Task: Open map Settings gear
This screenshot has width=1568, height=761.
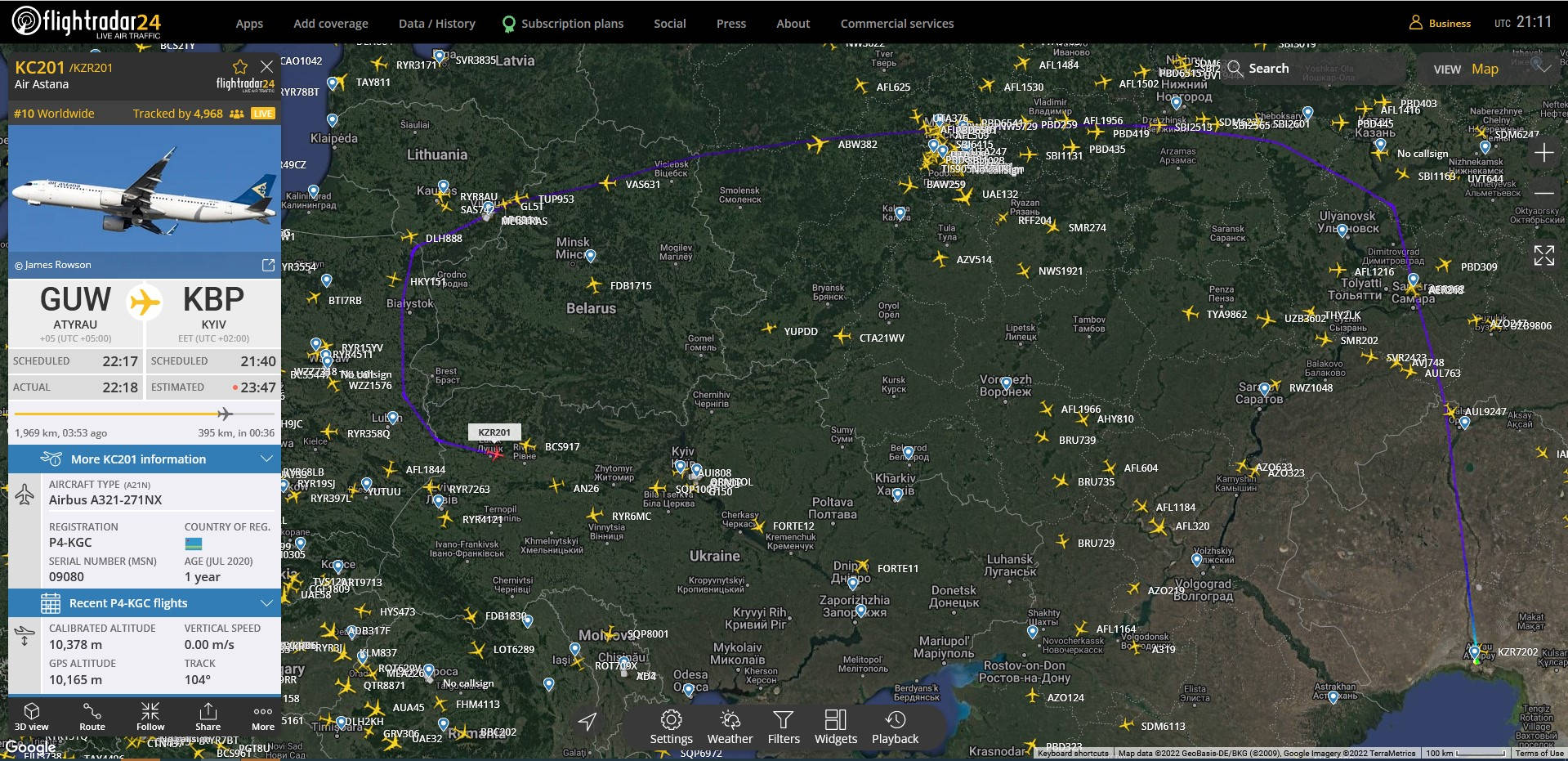Action: [671, 727]
